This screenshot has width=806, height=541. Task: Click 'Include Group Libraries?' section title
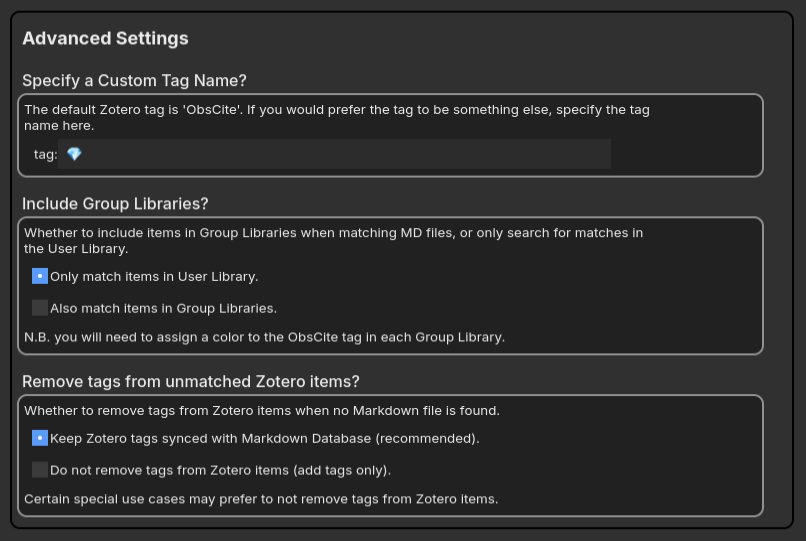coord(115,204)
